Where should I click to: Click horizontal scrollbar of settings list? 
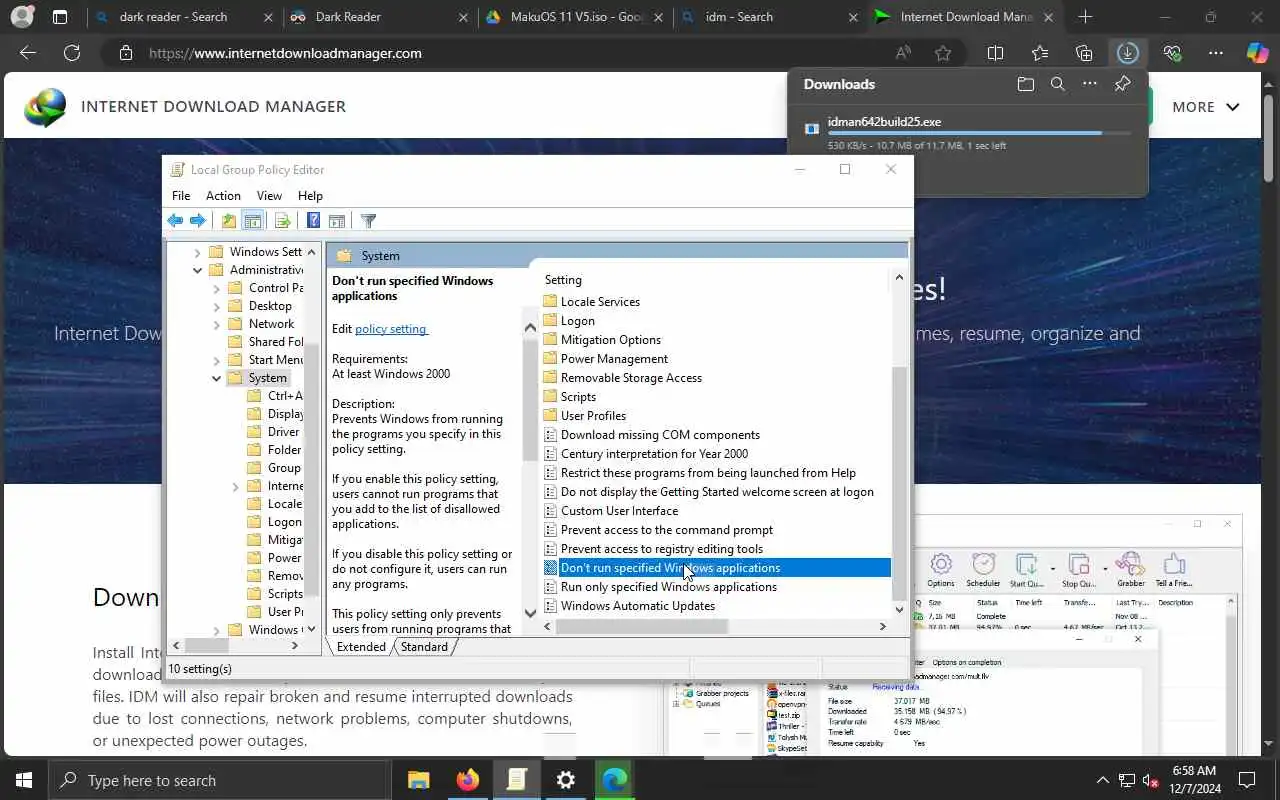click(x=642, y=626)
